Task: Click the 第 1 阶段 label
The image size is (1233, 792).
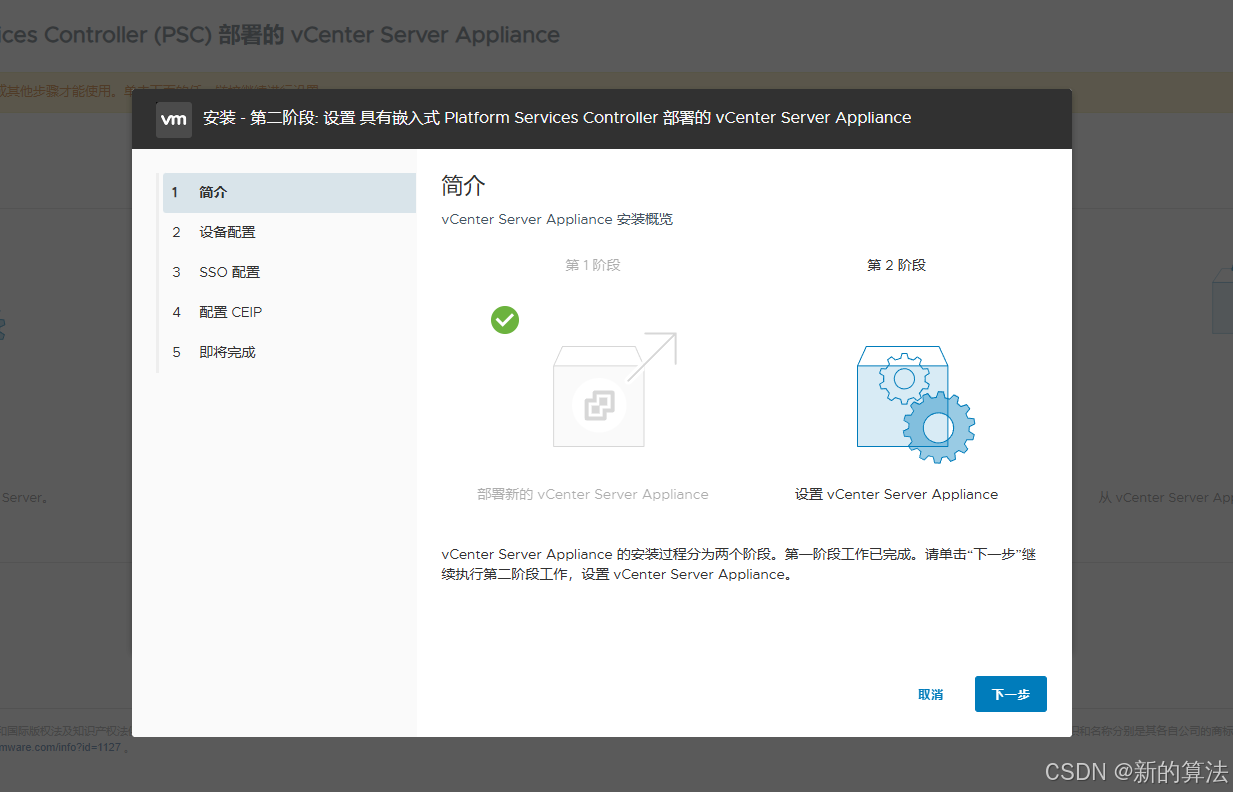Action: coord(593,265)
